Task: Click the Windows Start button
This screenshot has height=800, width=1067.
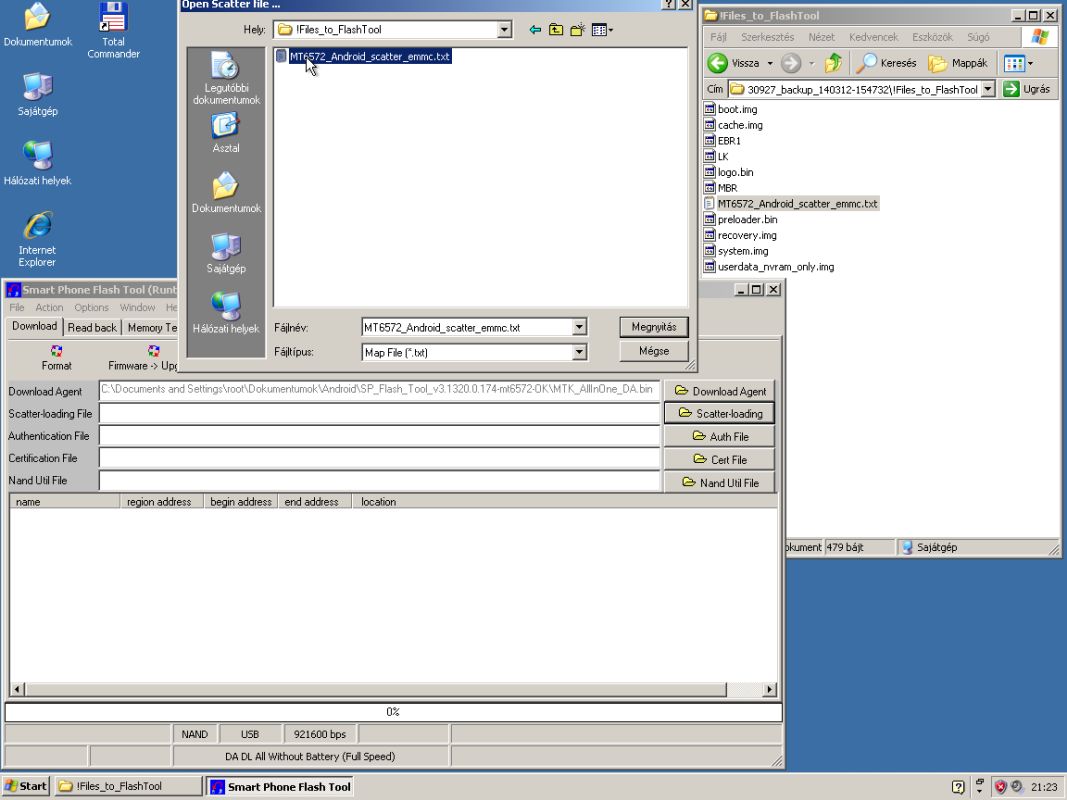Action: pos(26,786)
